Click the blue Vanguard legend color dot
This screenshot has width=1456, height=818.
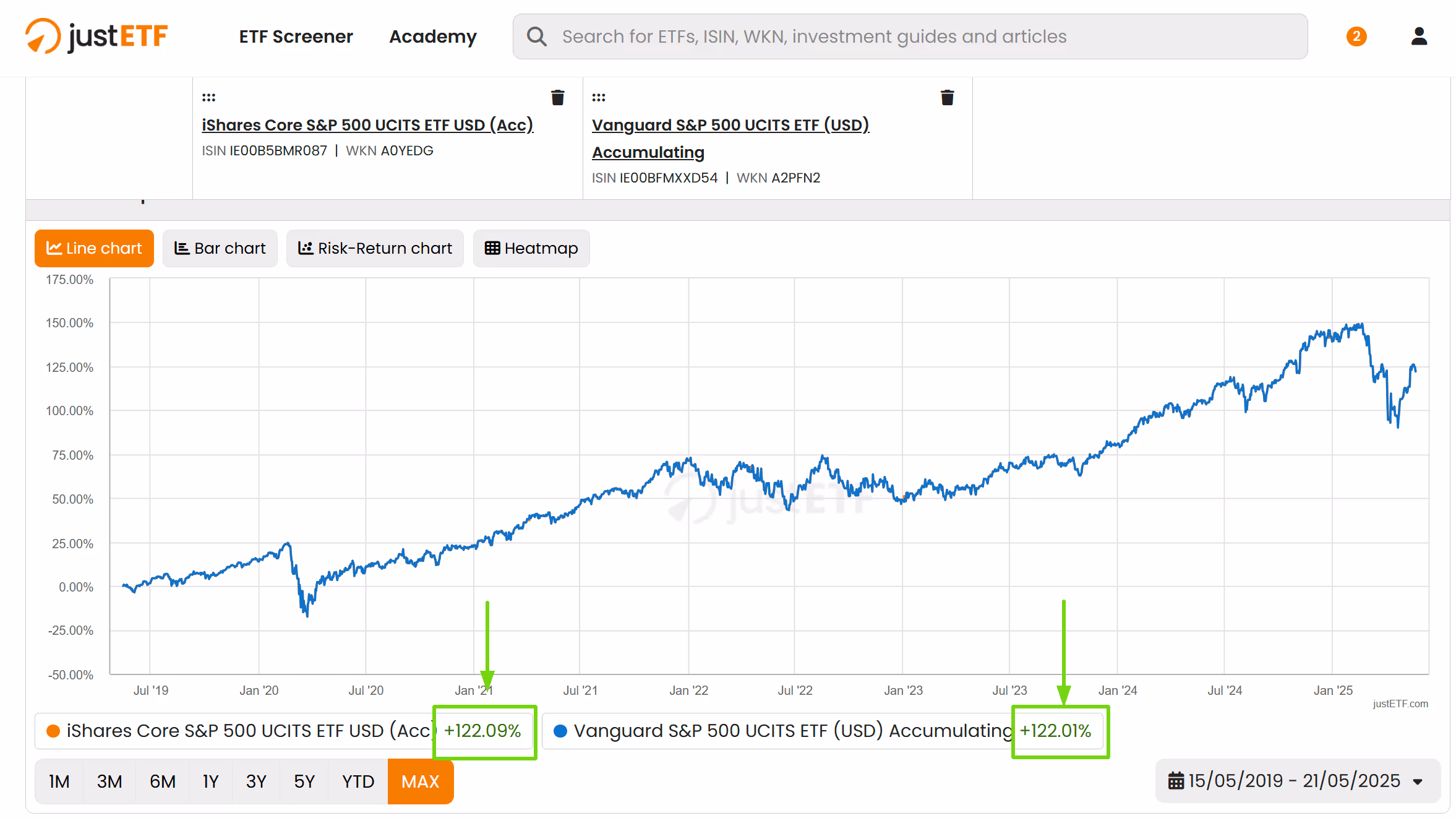coord(560,731)
